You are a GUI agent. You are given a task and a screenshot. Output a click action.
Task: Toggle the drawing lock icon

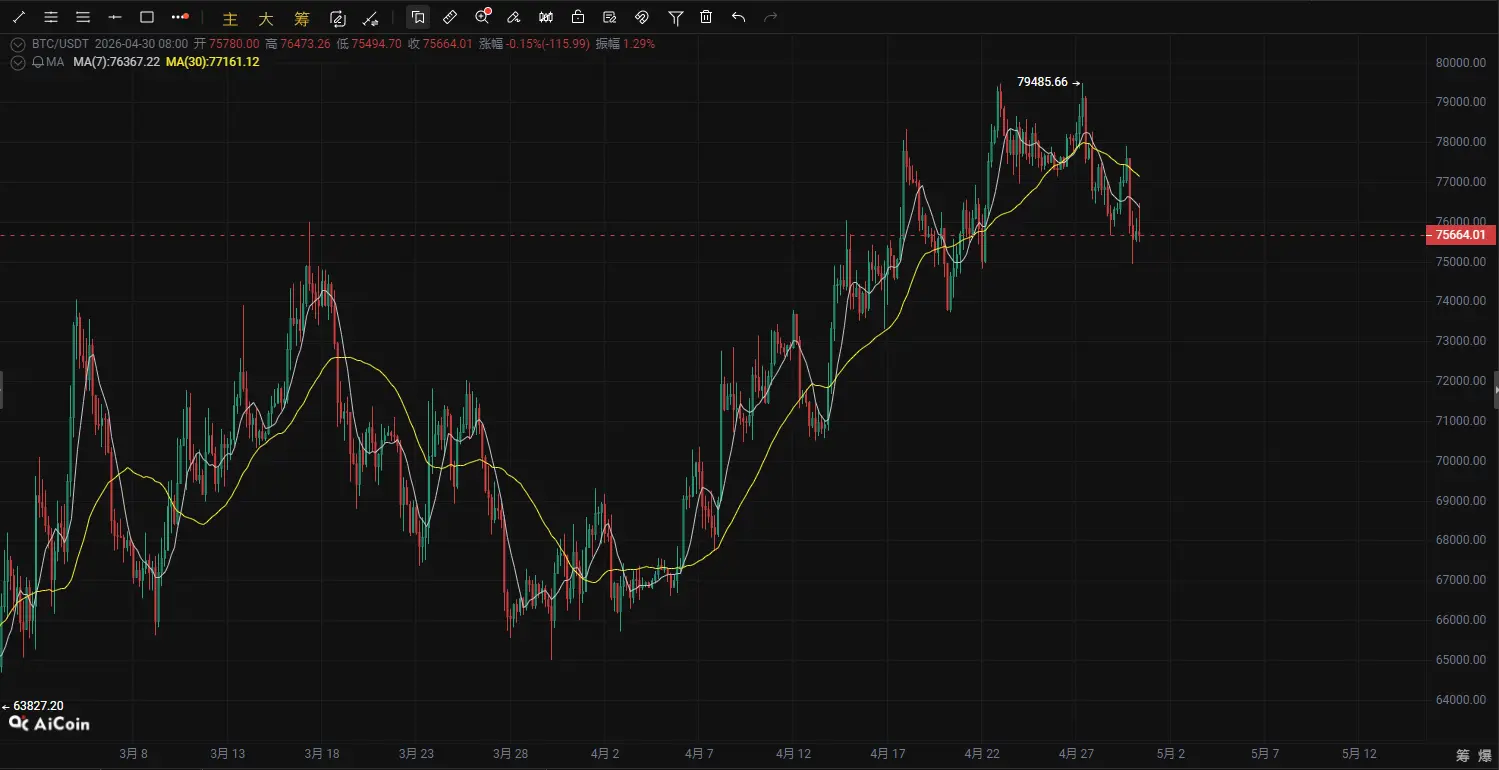coord(578,17)
